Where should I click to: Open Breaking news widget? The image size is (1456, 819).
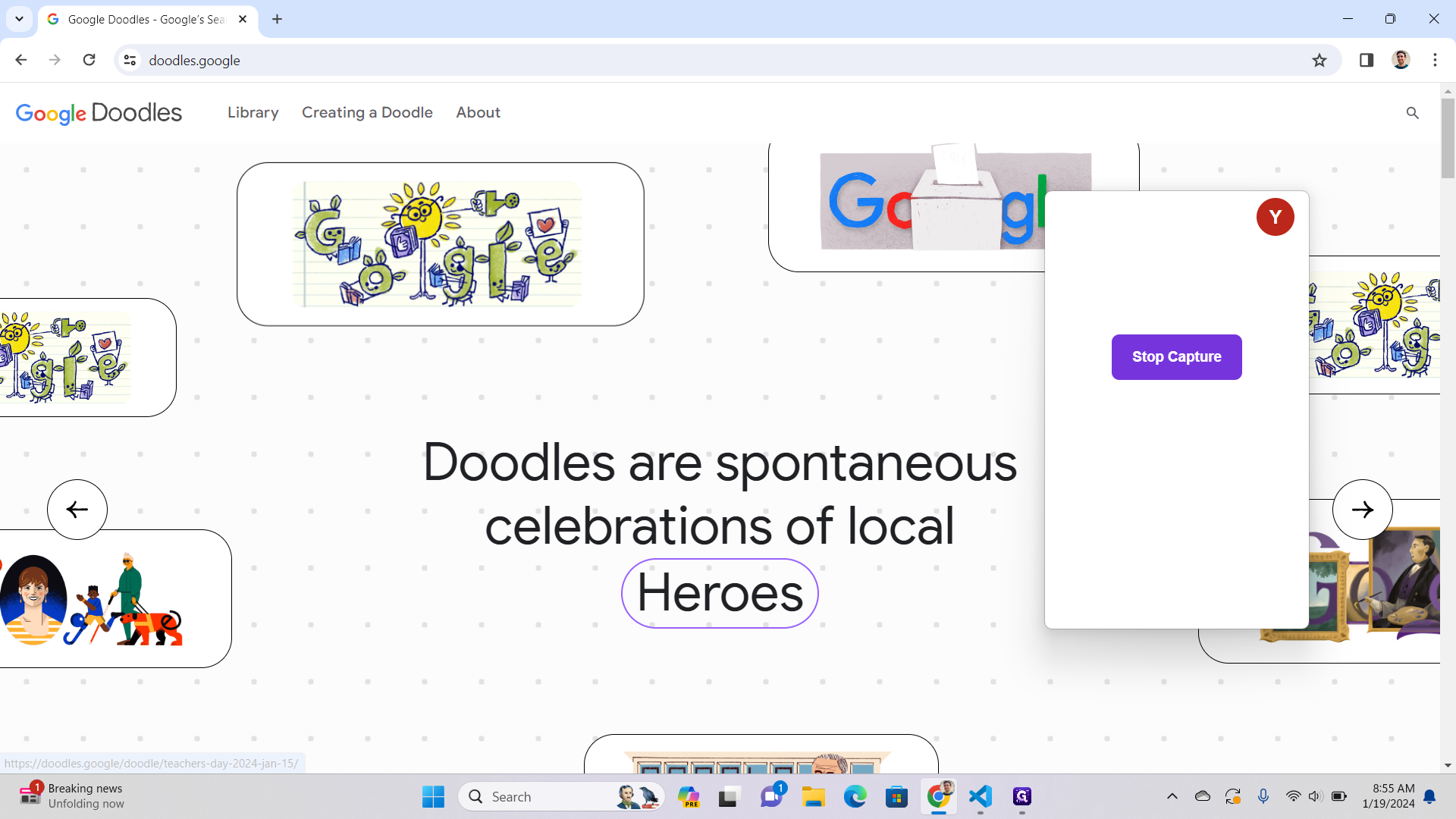click(72, 796)
